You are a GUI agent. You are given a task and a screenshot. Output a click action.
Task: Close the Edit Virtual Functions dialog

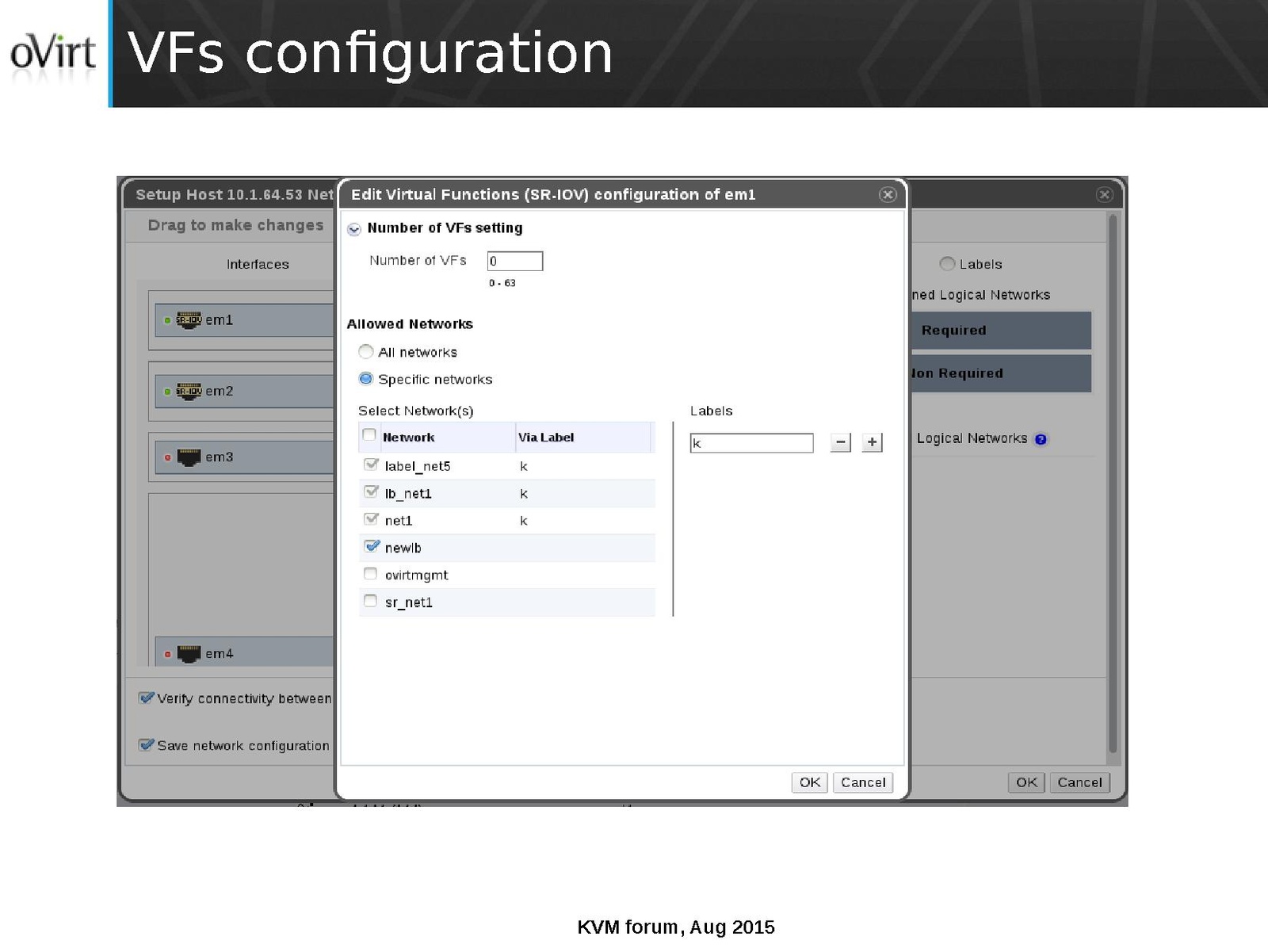point(888,195)
